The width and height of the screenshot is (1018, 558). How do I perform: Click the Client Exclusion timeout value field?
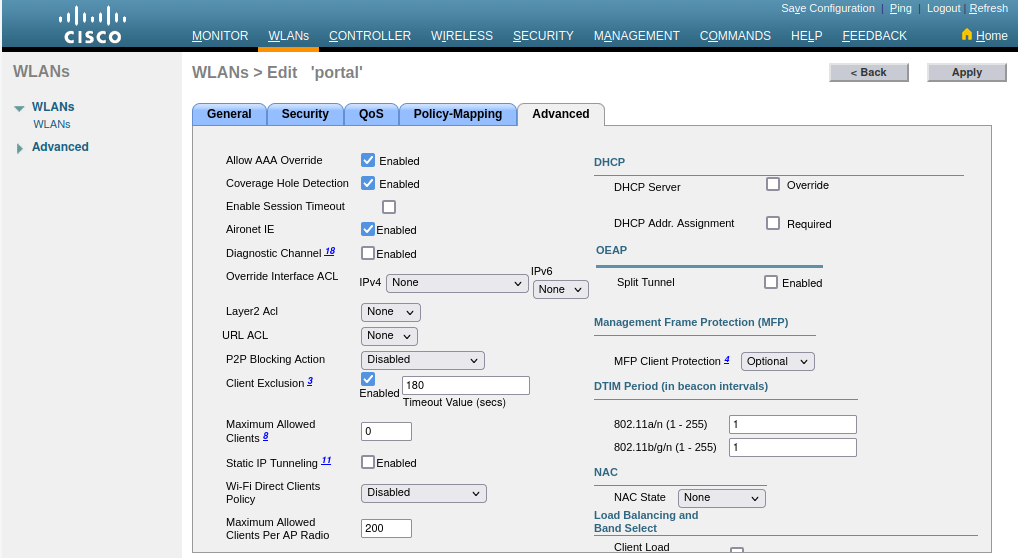[x=465, y=385]
